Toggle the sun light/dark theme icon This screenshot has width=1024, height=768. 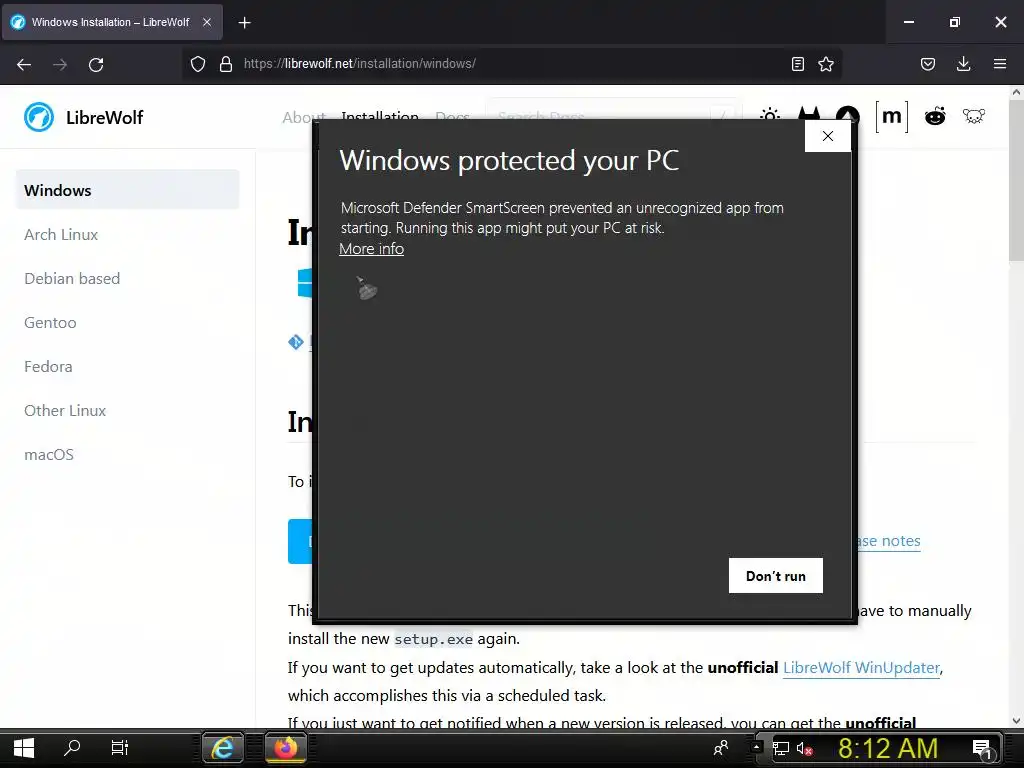pos(770,116)
